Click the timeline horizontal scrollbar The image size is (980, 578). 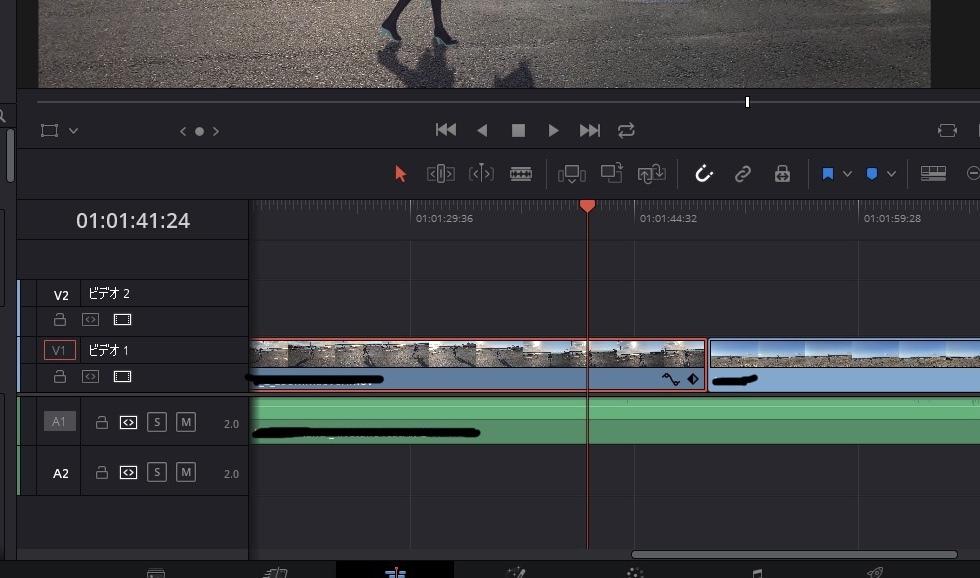pos(794,554)
